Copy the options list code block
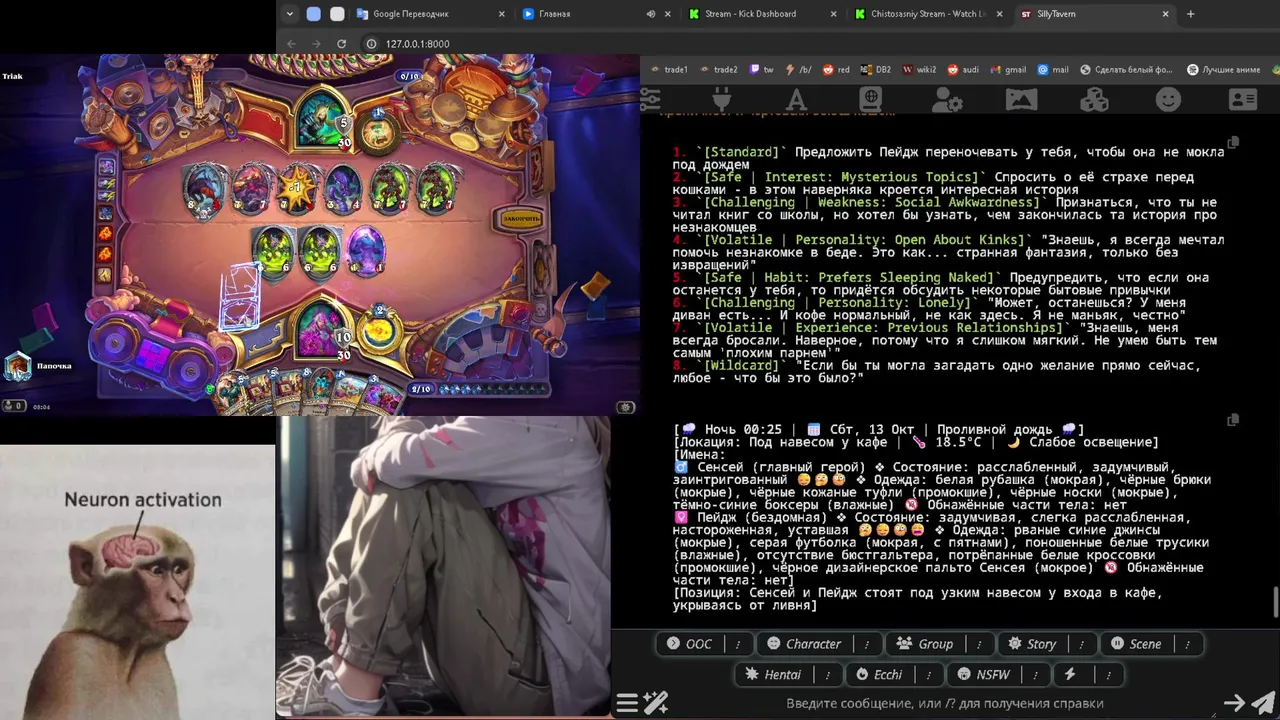Image resolution: width=1280 pixels, height=720 pixels. [1233, 143]
